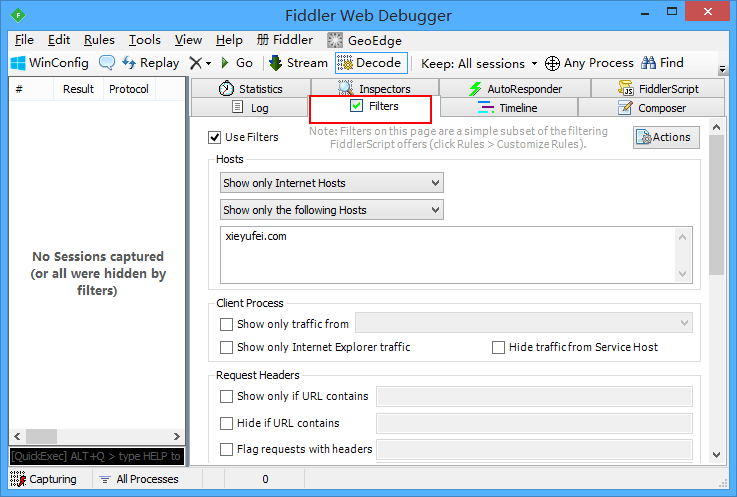
Task: Click the comment speech bubble icon
Action: point(107,63)
